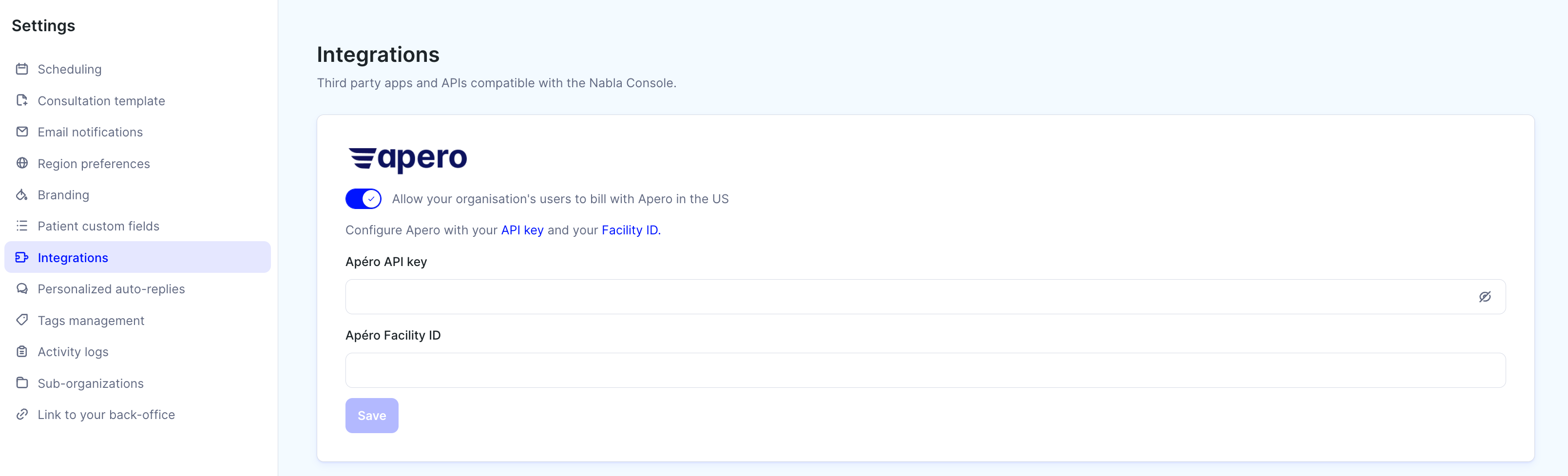Open Link to your back-office

(x=137, y=415)
